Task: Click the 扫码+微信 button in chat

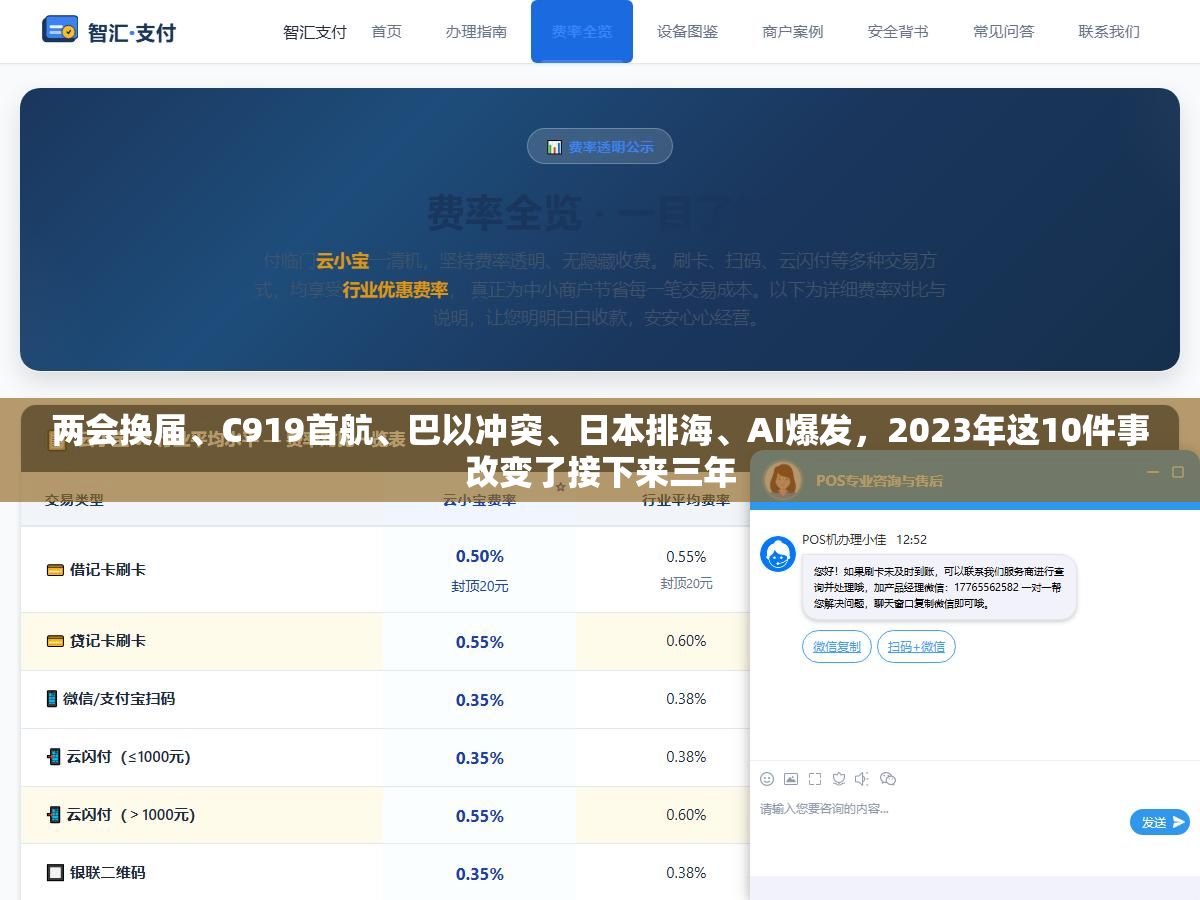Action: point(916,647)
